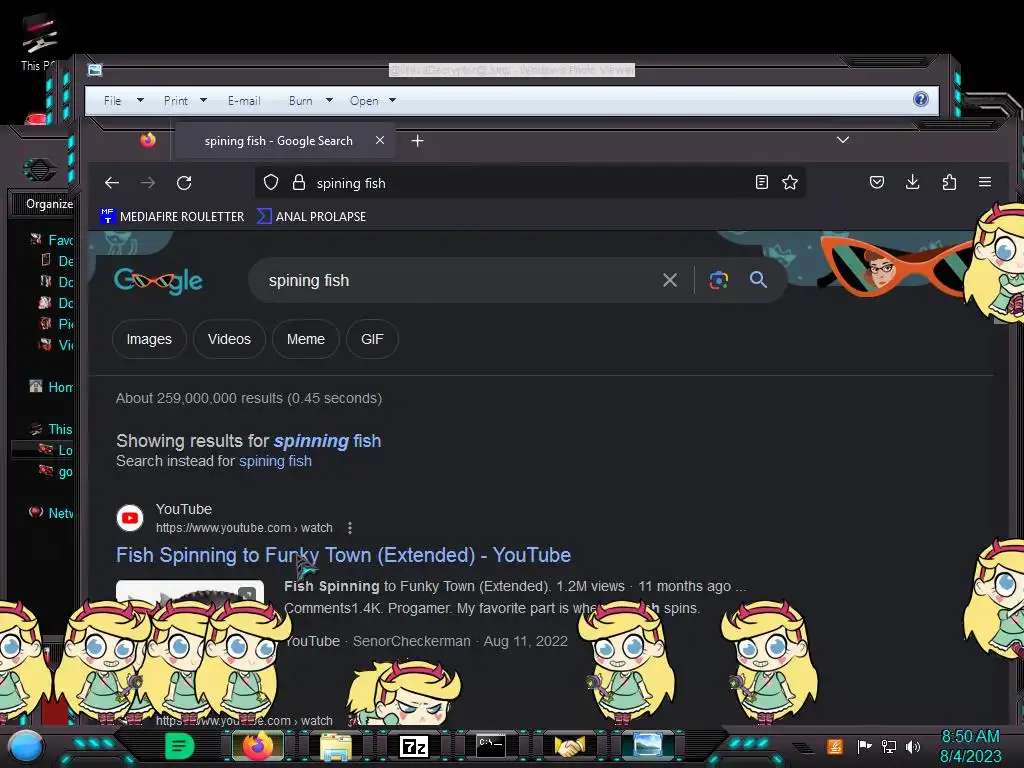Switch to Firefox on taskbar
The image size is (1024, 768).
click(x=258, y=746)
